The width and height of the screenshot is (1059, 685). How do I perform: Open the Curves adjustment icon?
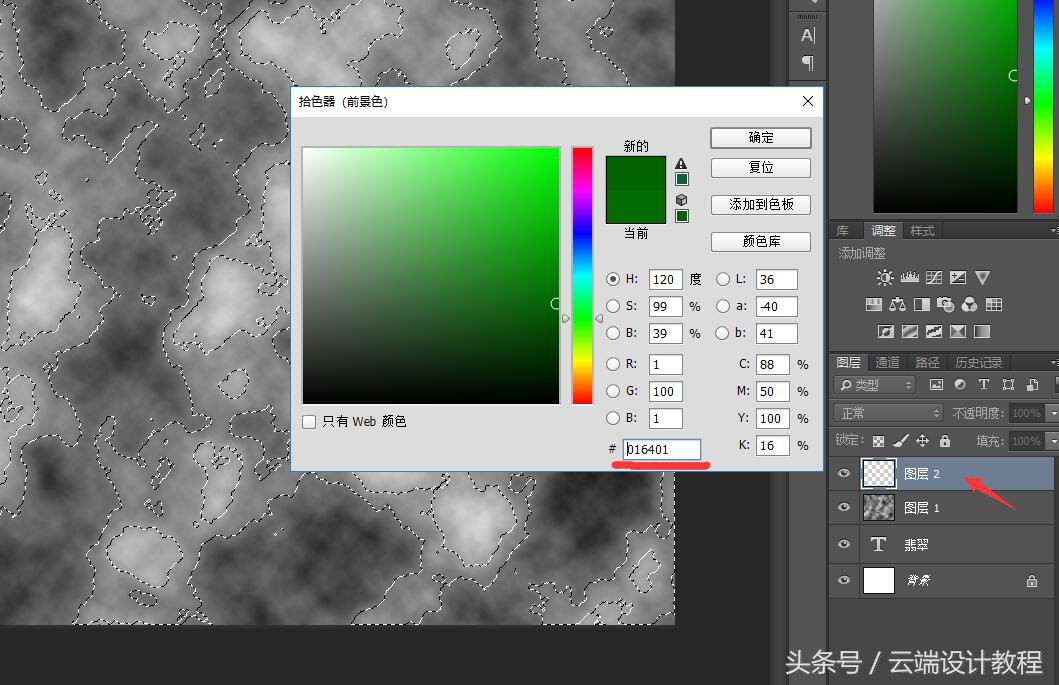(x=933, y=277)
